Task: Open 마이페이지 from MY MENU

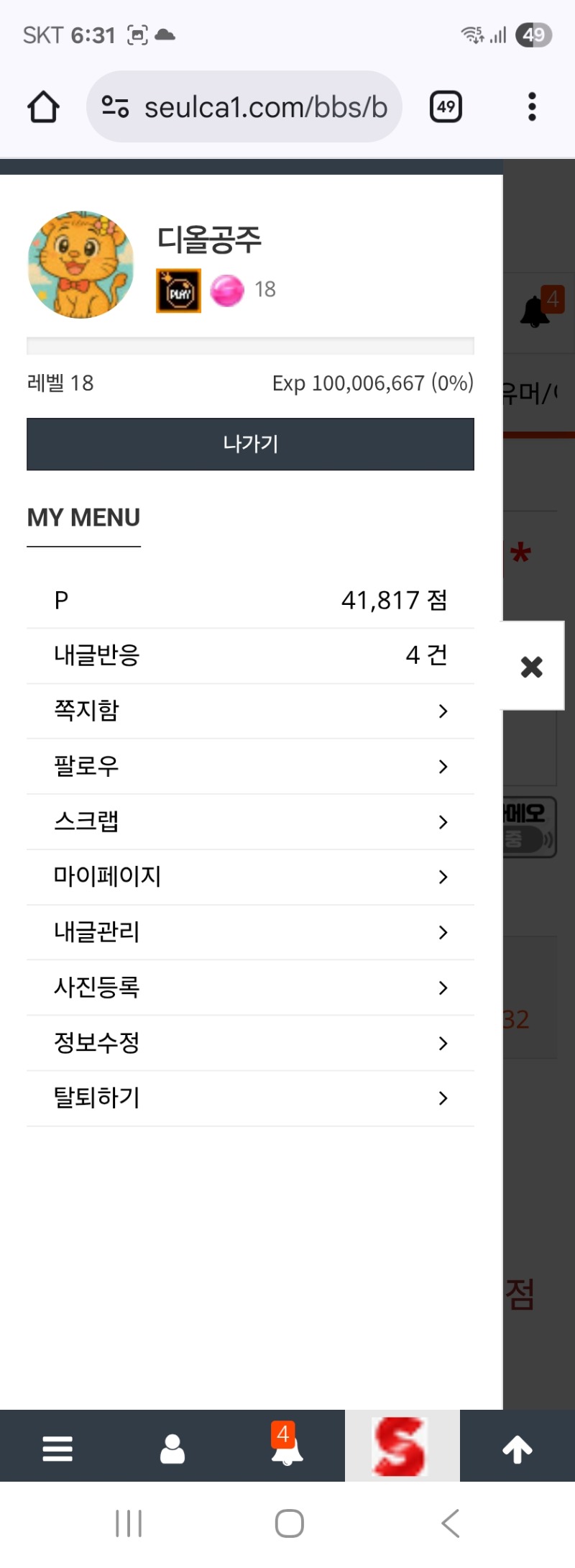Action: 250,877
